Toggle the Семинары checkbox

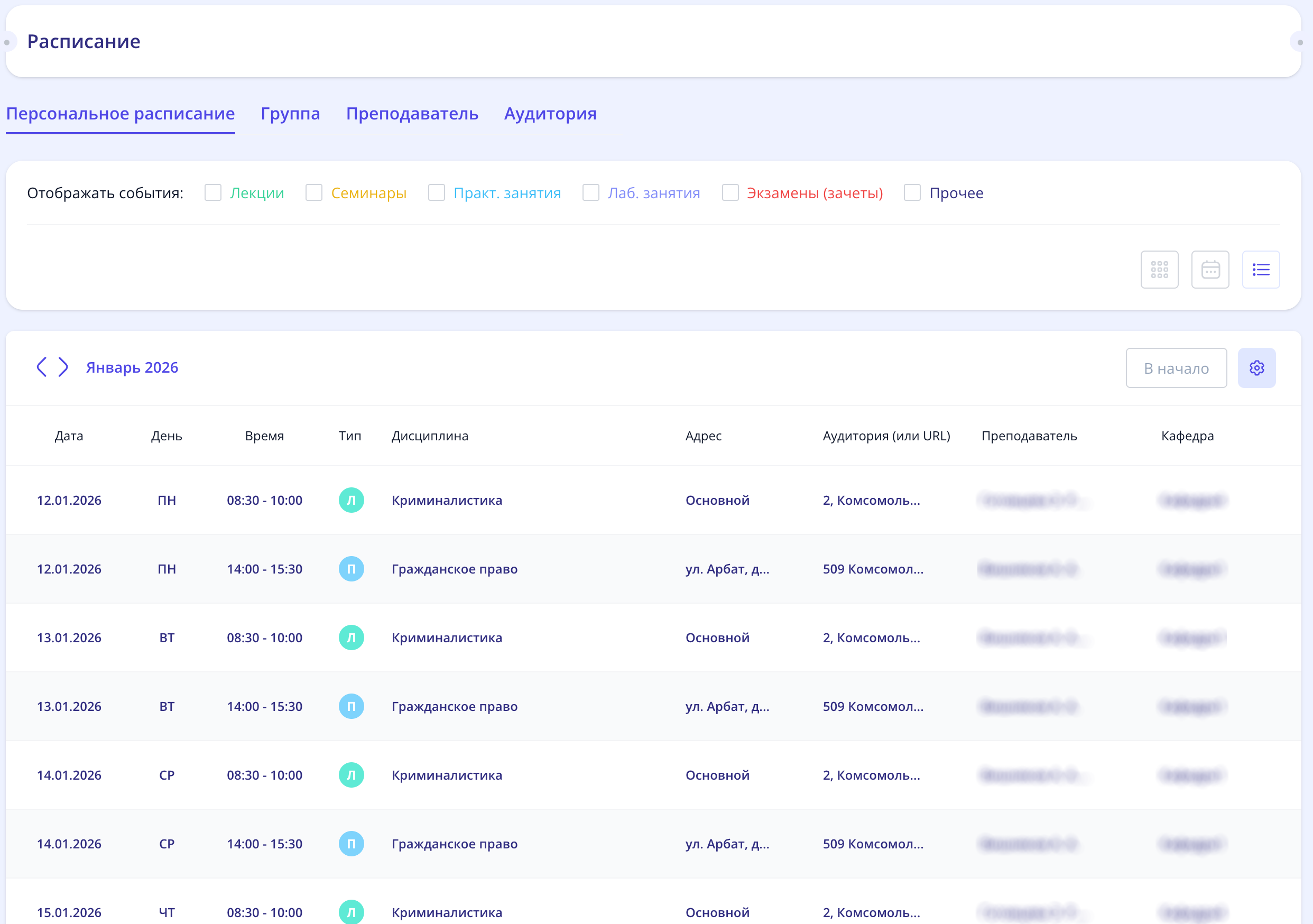pos(314,193)
